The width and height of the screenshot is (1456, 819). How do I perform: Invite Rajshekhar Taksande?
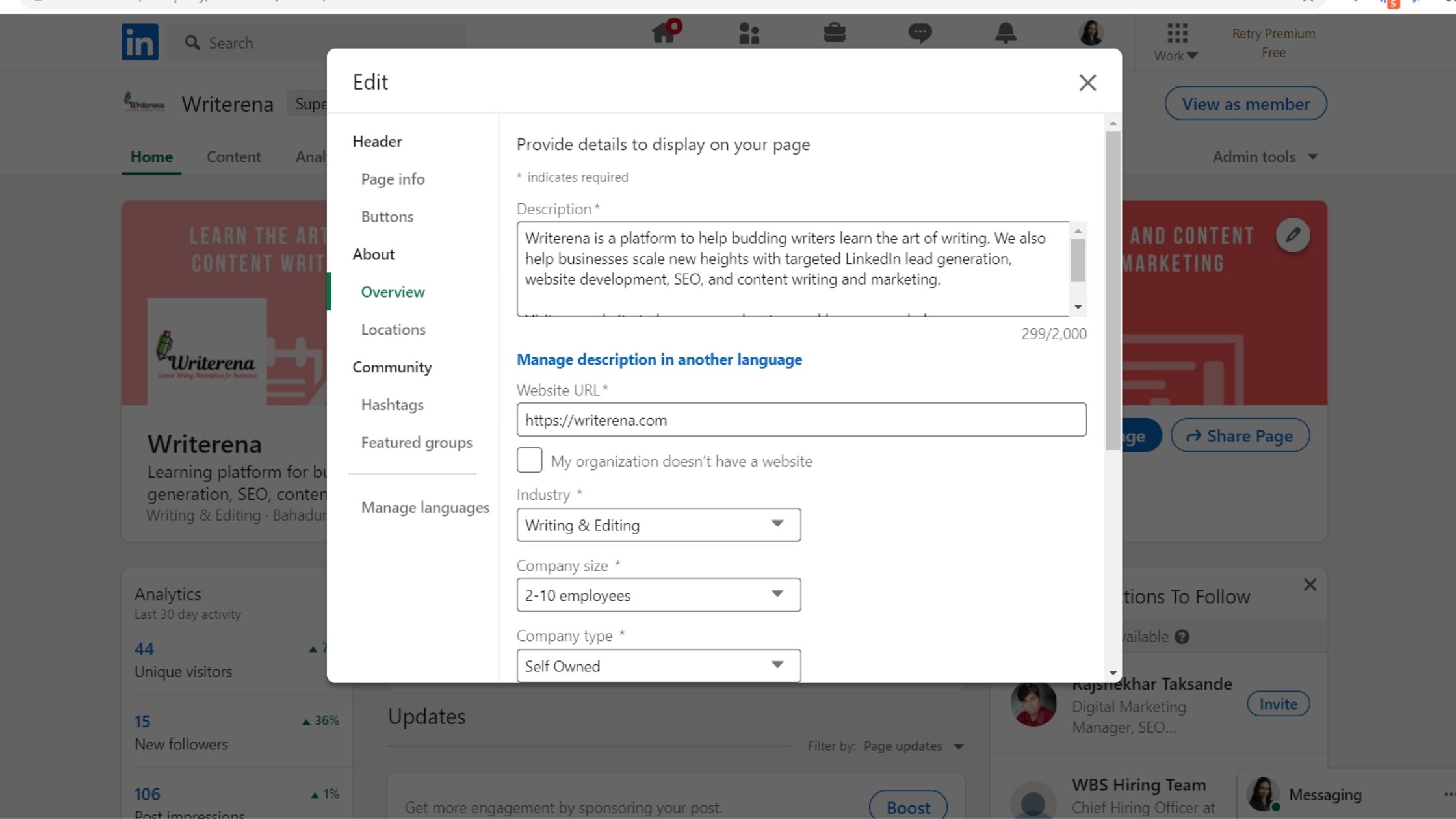1278,704
